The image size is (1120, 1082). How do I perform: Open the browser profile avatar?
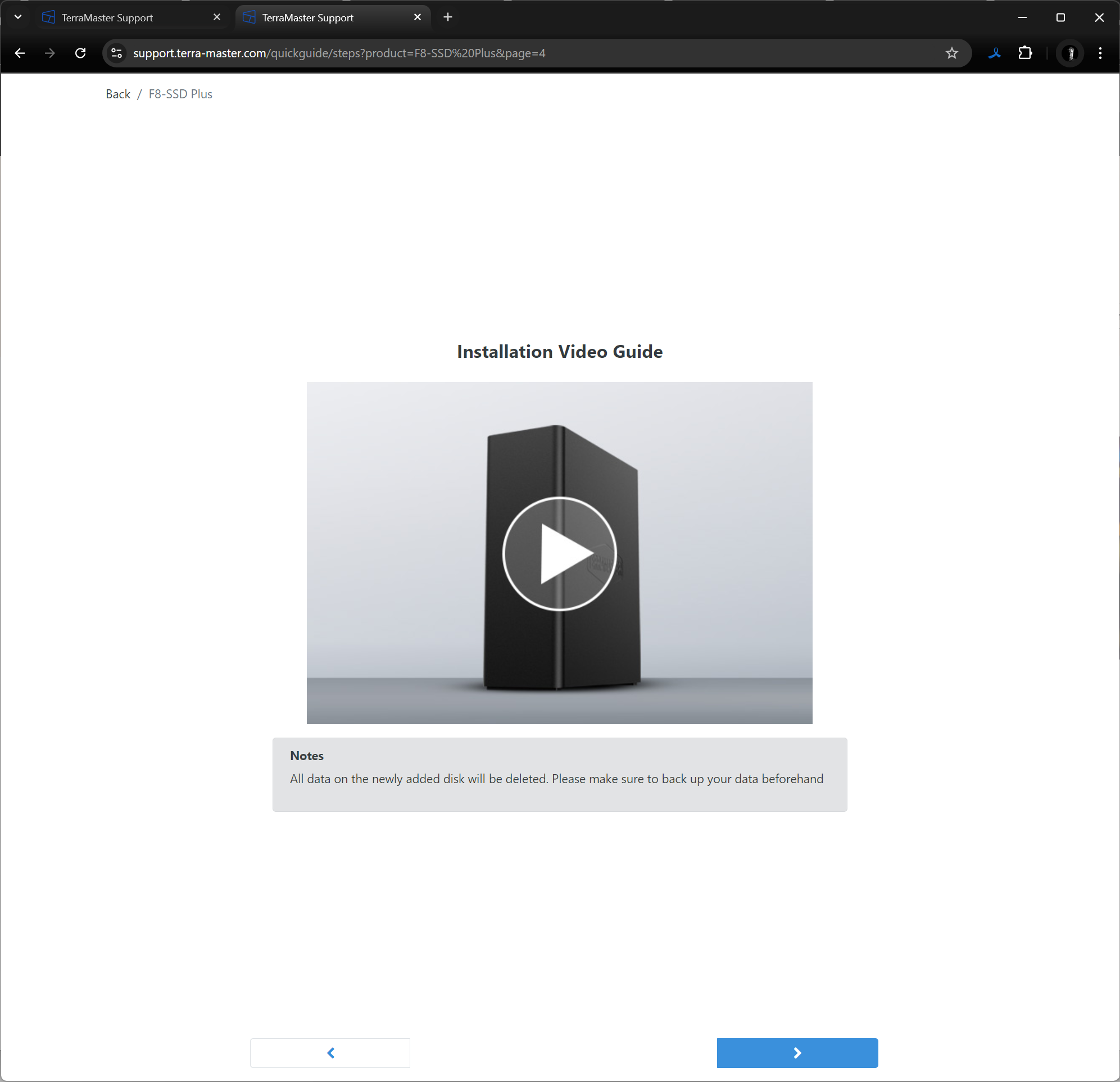point(1070,53)
